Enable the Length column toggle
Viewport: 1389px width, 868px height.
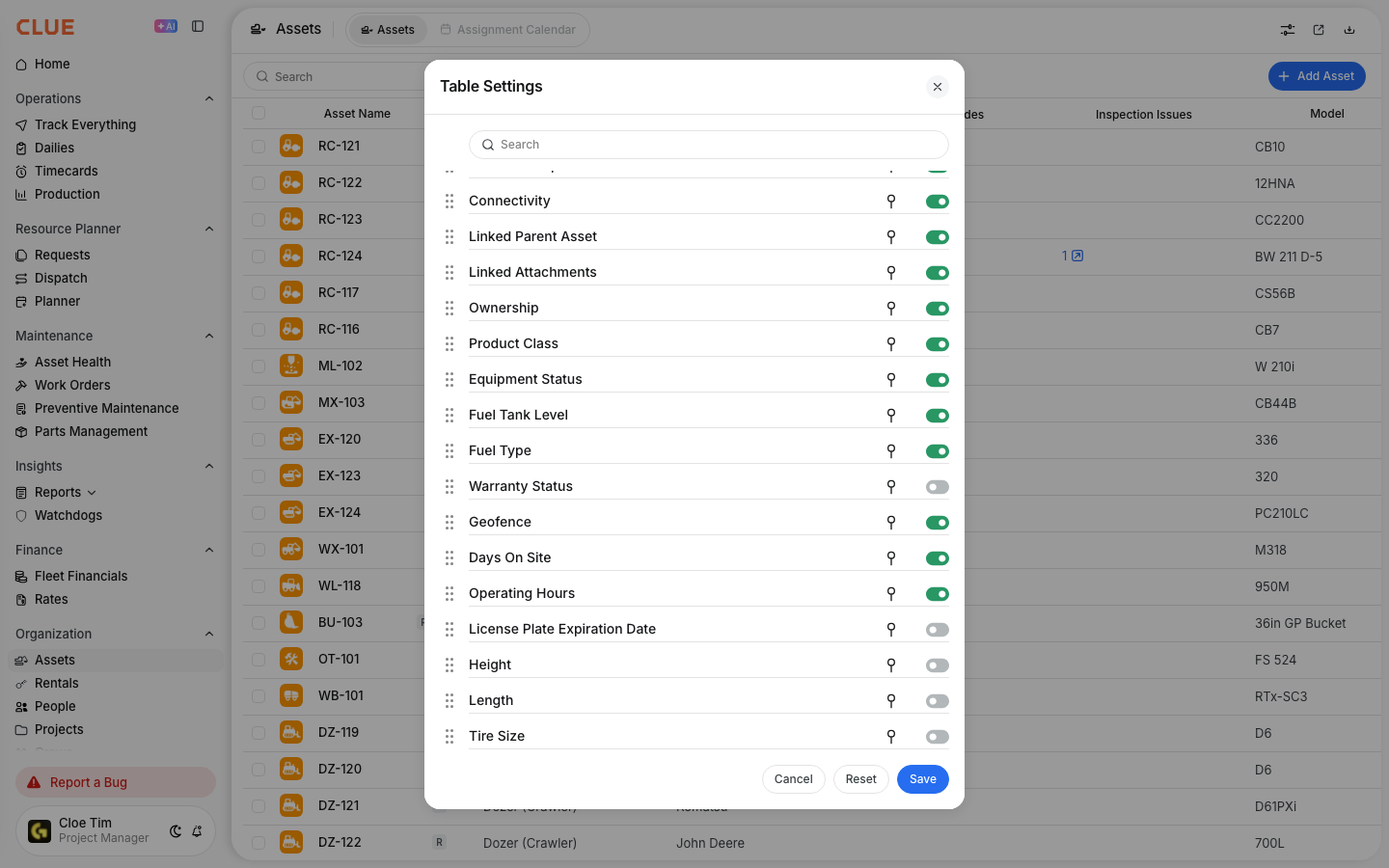pyautogui.click(x=938, y=701)
